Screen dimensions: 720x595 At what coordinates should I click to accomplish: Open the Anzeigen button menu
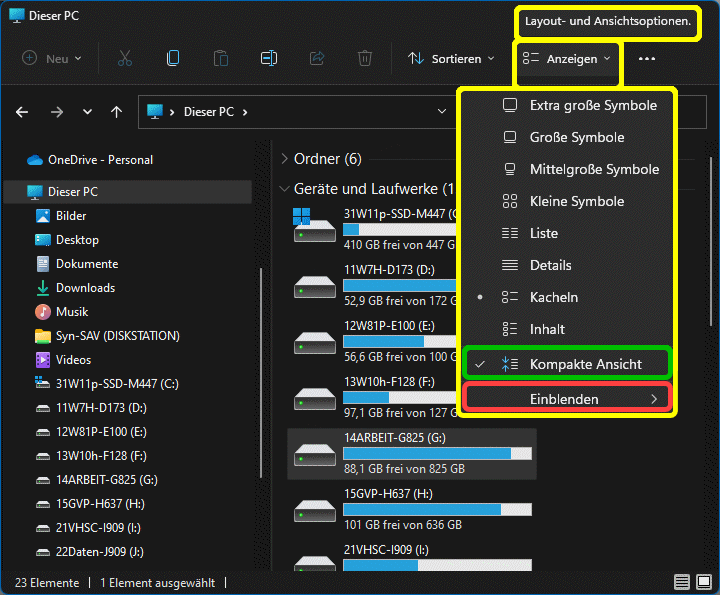click(567, 59)
